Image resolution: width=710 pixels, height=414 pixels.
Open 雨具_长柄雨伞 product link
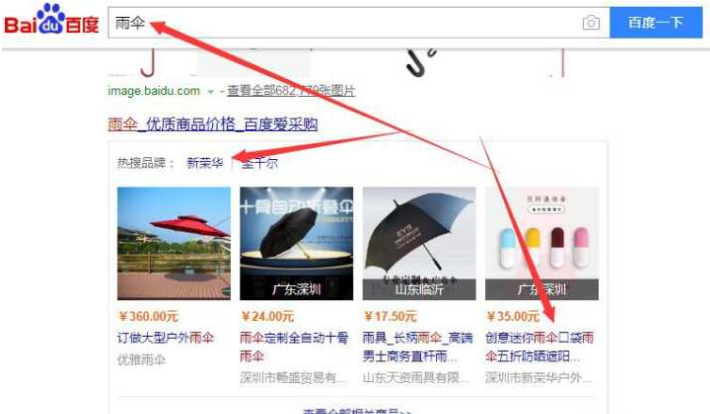(417, 347)
